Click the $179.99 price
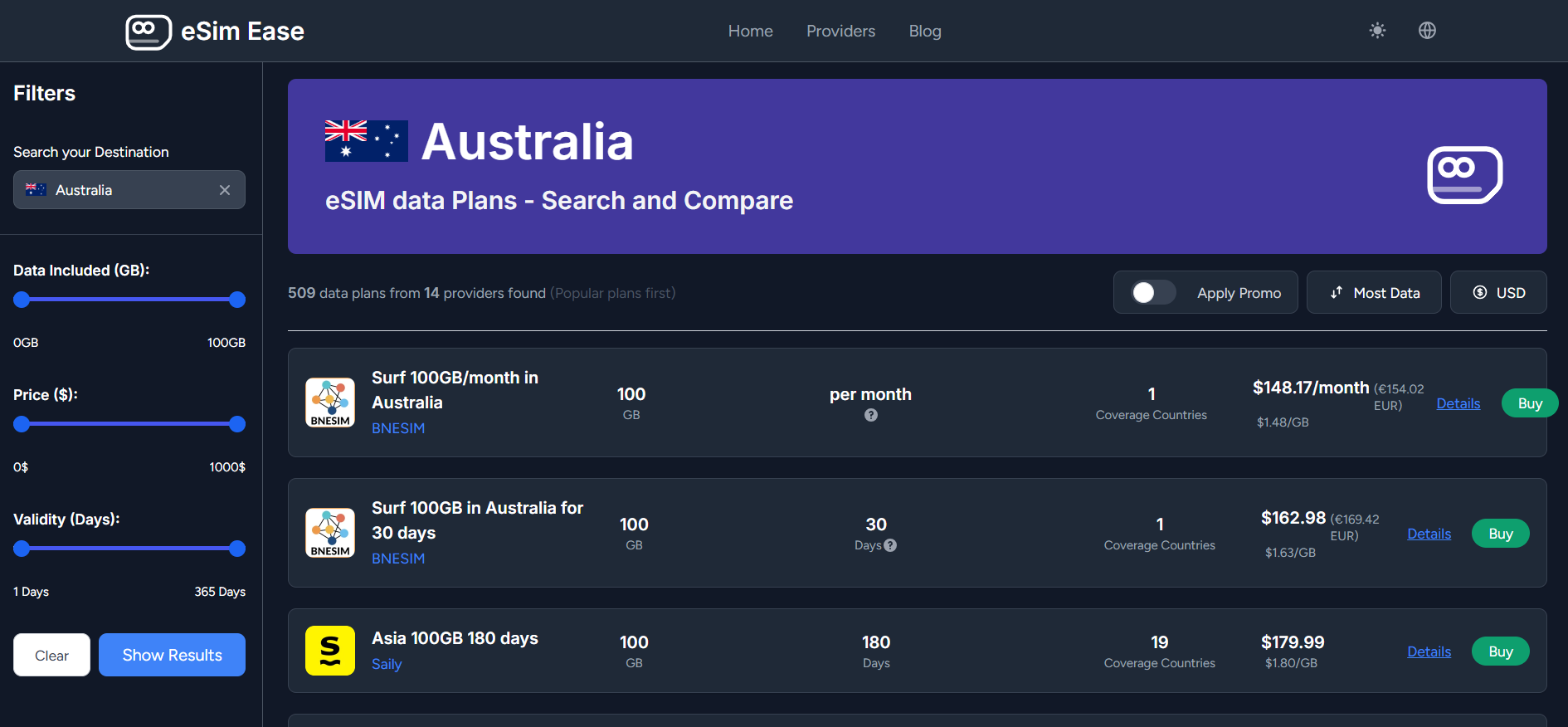Screen dimensions: 1568x727 (x=1293, y=642)
